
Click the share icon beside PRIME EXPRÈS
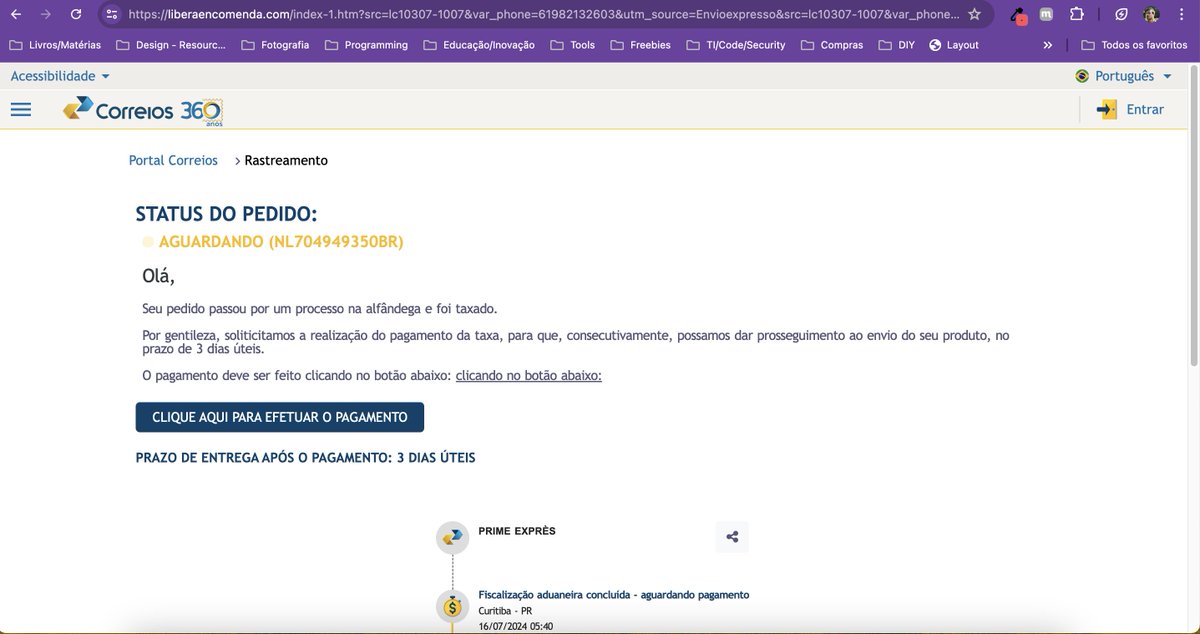click(x=732, y=537)
